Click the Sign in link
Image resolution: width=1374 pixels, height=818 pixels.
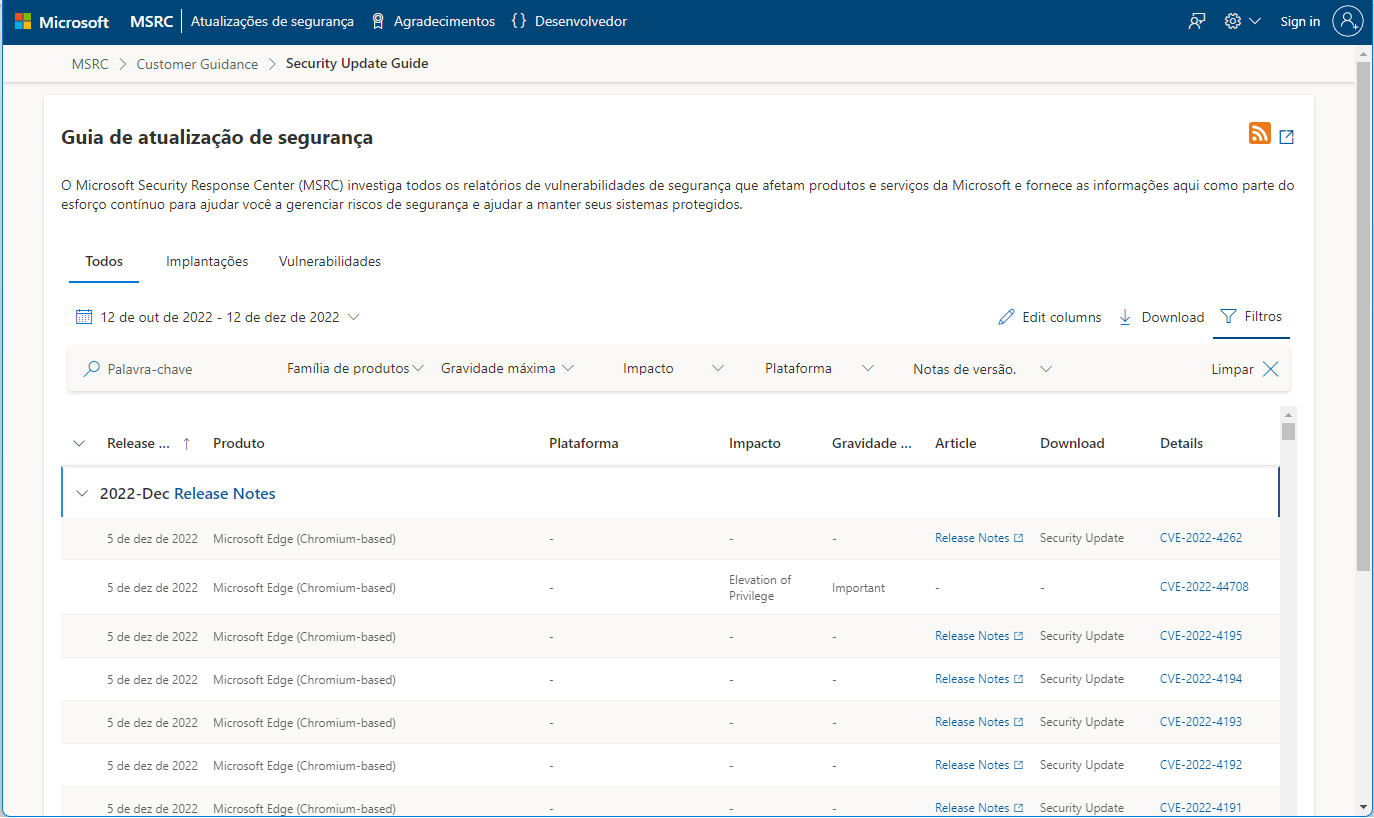(1300, 21)
